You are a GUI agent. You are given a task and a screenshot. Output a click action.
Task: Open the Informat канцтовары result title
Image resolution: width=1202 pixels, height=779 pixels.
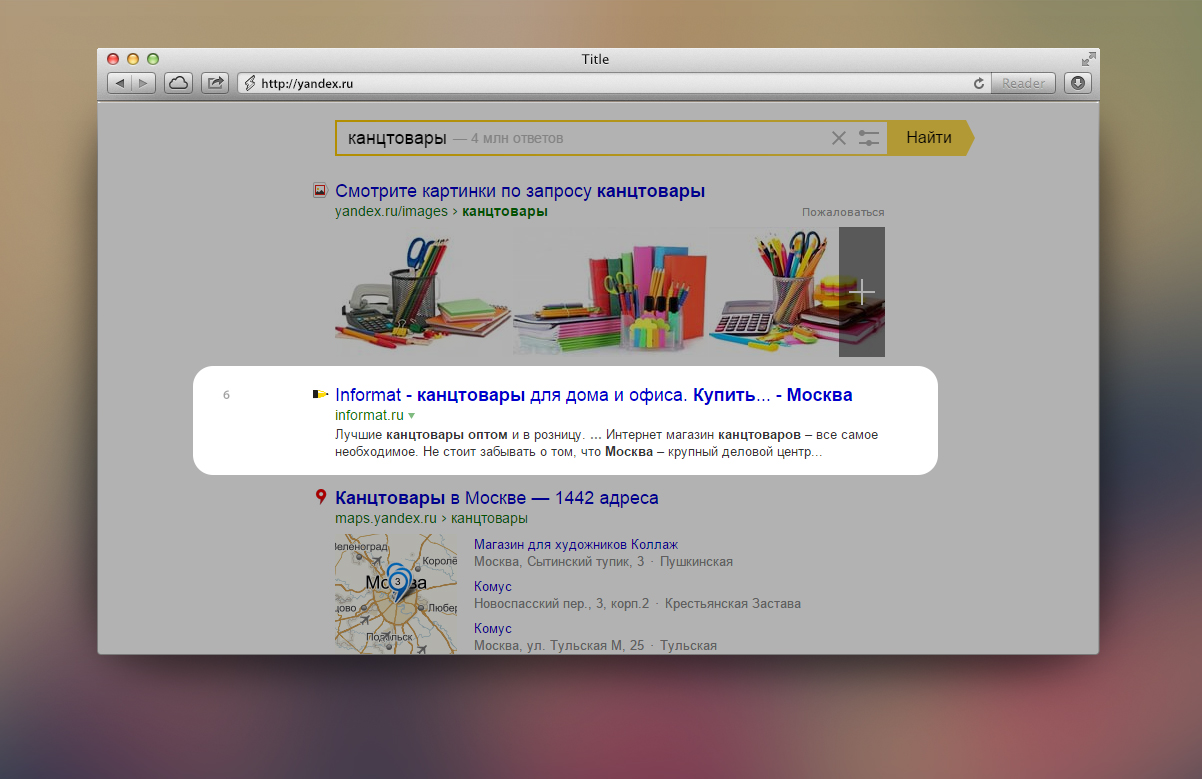click(x=594, y=395)
